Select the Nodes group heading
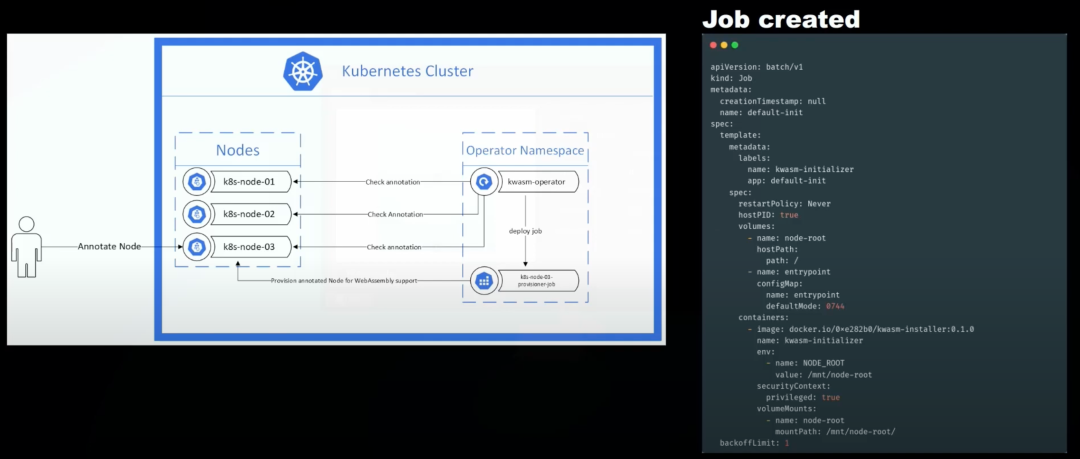This screenshot has height=459, width=1080. click(x=238, y=150)
